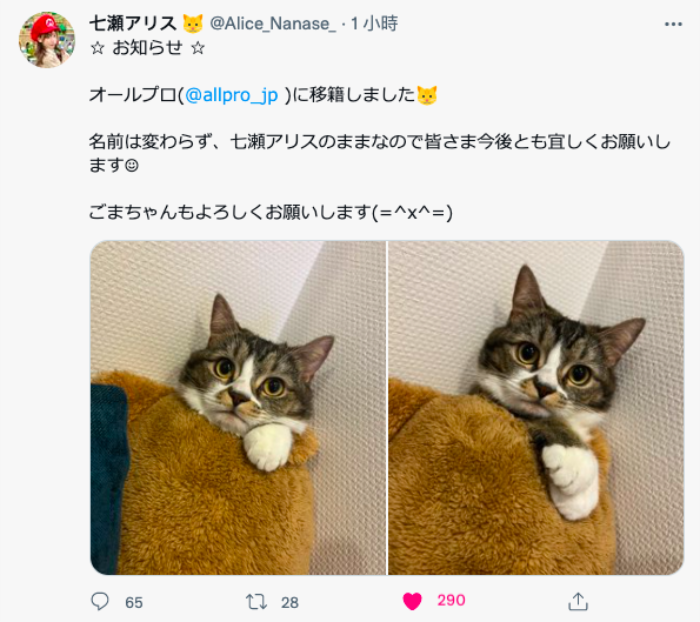Click the smiley emoji after ます
The width and height of the screenshot is (700, 622).
coord(132,166)
